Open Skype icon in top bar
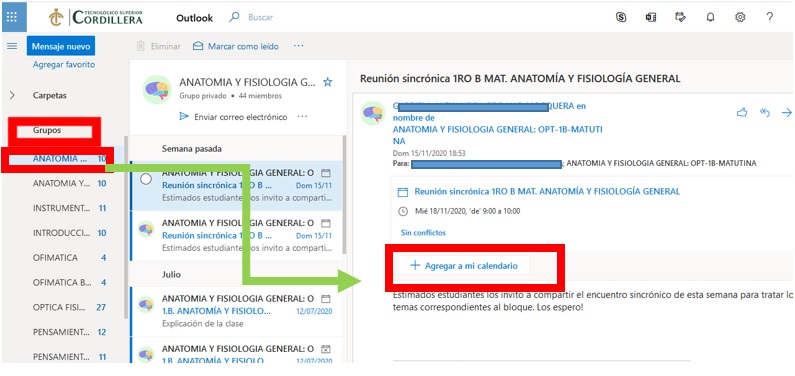795x376 pixels. [x=621, y=17]
